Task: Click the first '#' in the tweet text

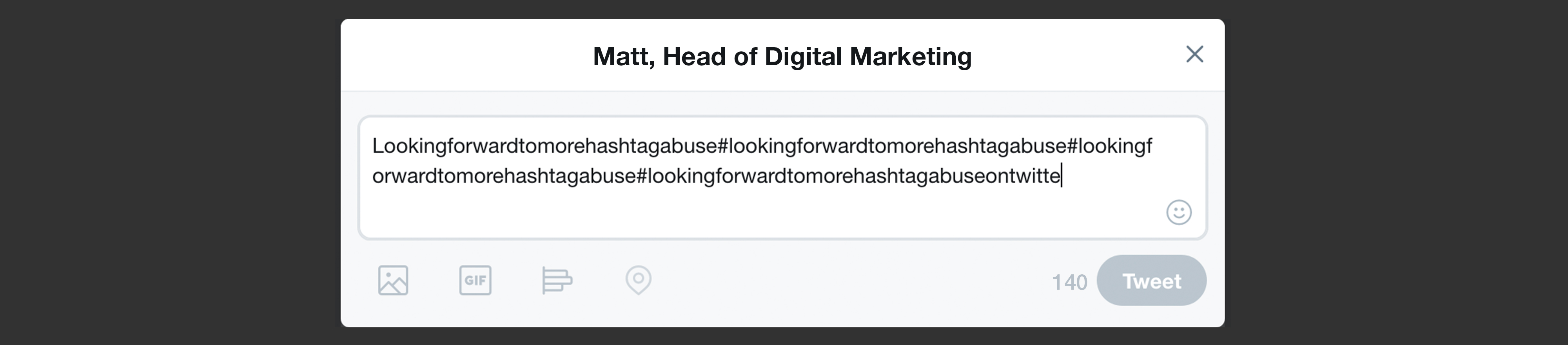Action: [x=722, y=146]
